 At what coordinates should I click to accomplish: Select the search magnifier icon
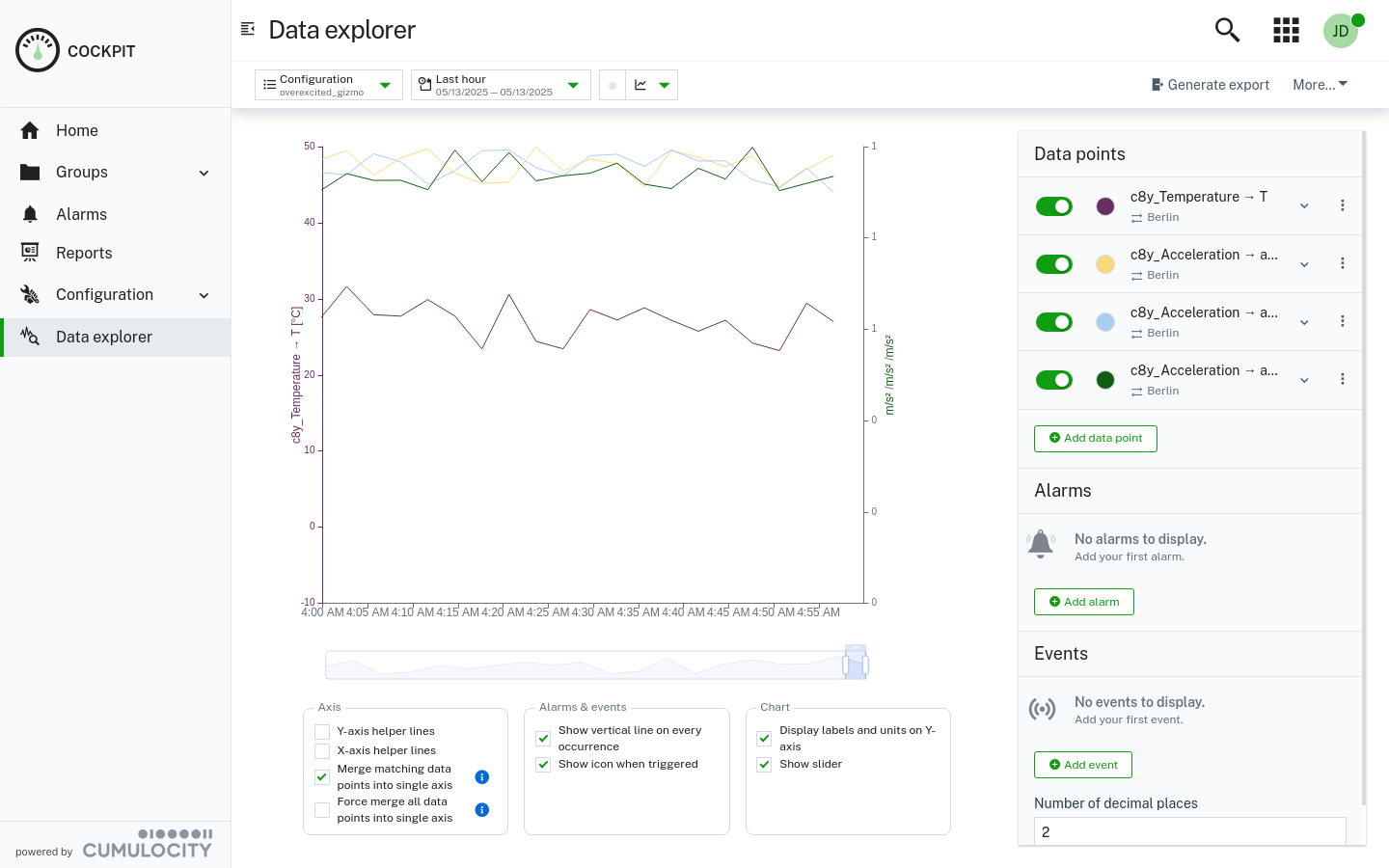click(x=1227, y=30)
